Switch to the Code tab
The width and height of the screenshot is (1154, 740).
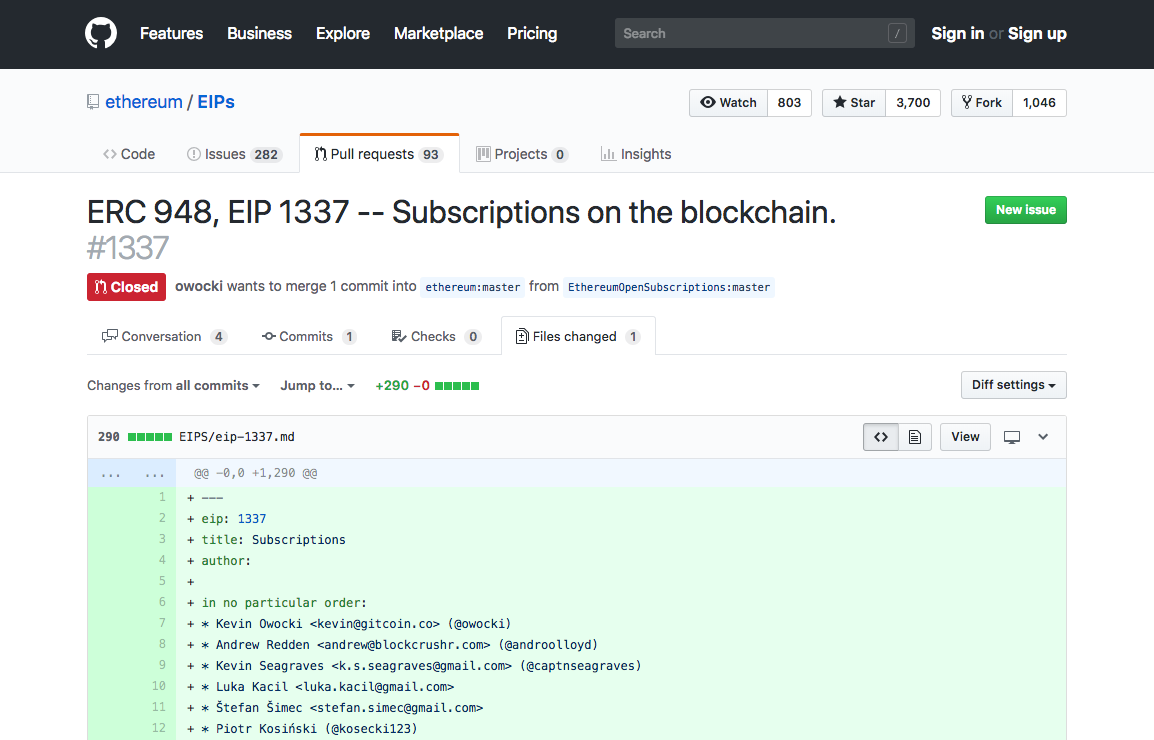(129, 154)
